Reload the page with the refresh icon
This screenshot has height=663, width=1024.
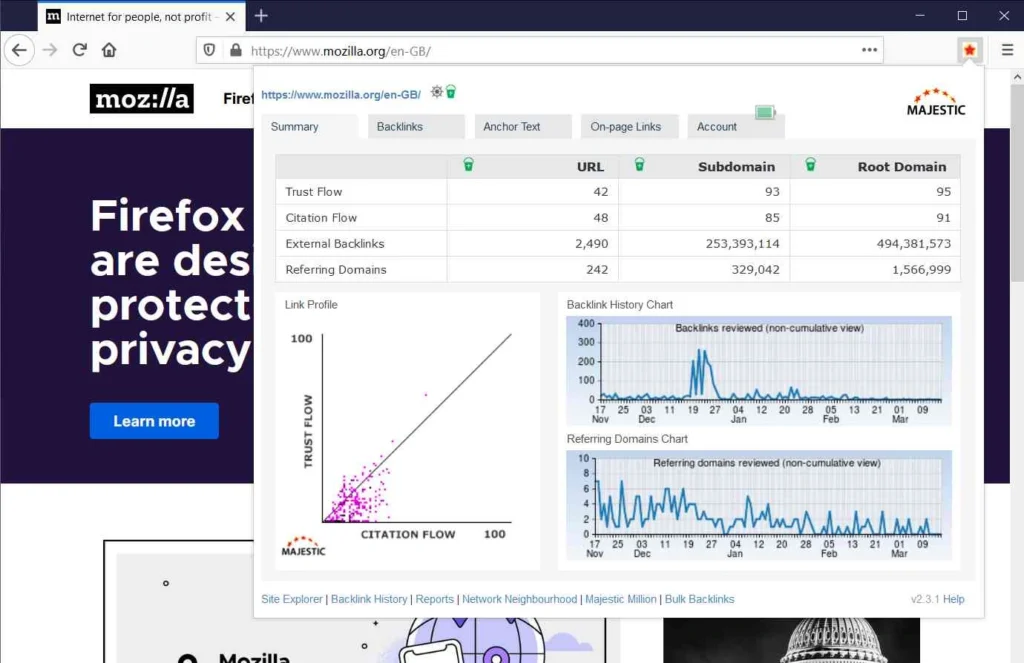(x=80, y=50)
